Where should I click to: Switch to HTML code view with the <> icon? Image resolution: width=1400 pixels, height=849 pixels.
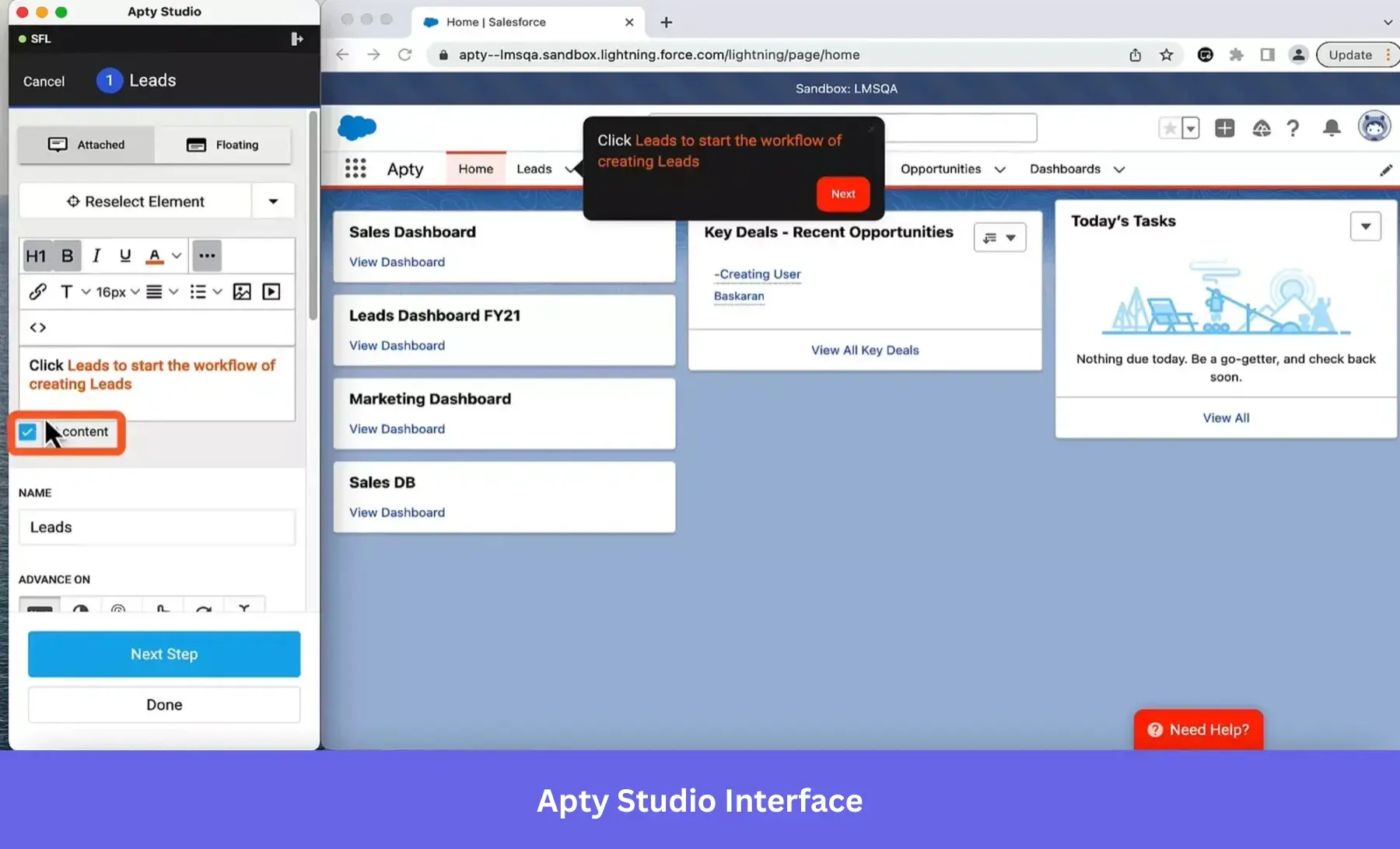point(37,327)
